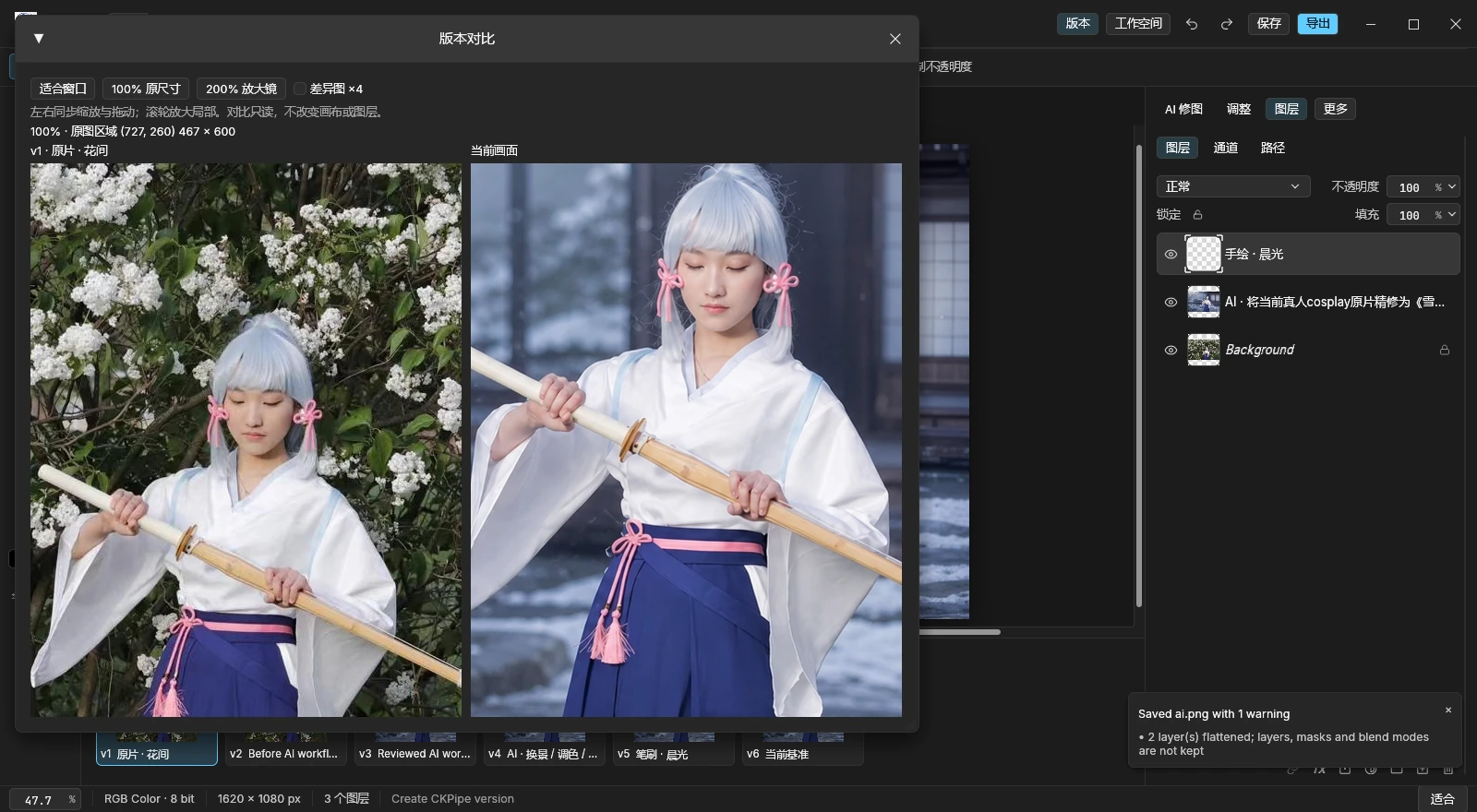Select the 手绘·晨光 layer thumbnail
The image size is (1477, 812).
1204,254
